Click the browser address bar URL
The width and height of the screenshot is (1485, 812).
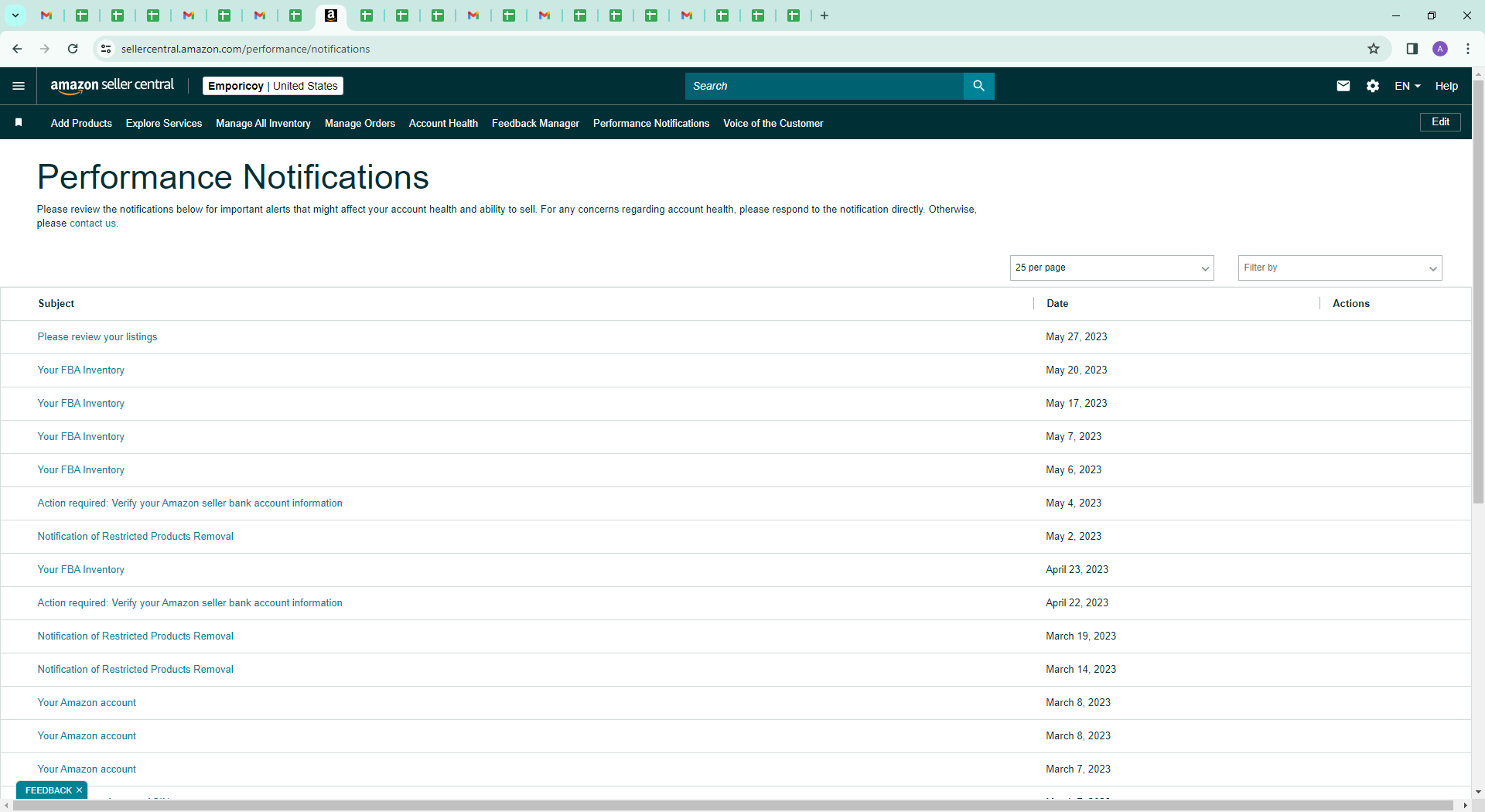(245, 49)
